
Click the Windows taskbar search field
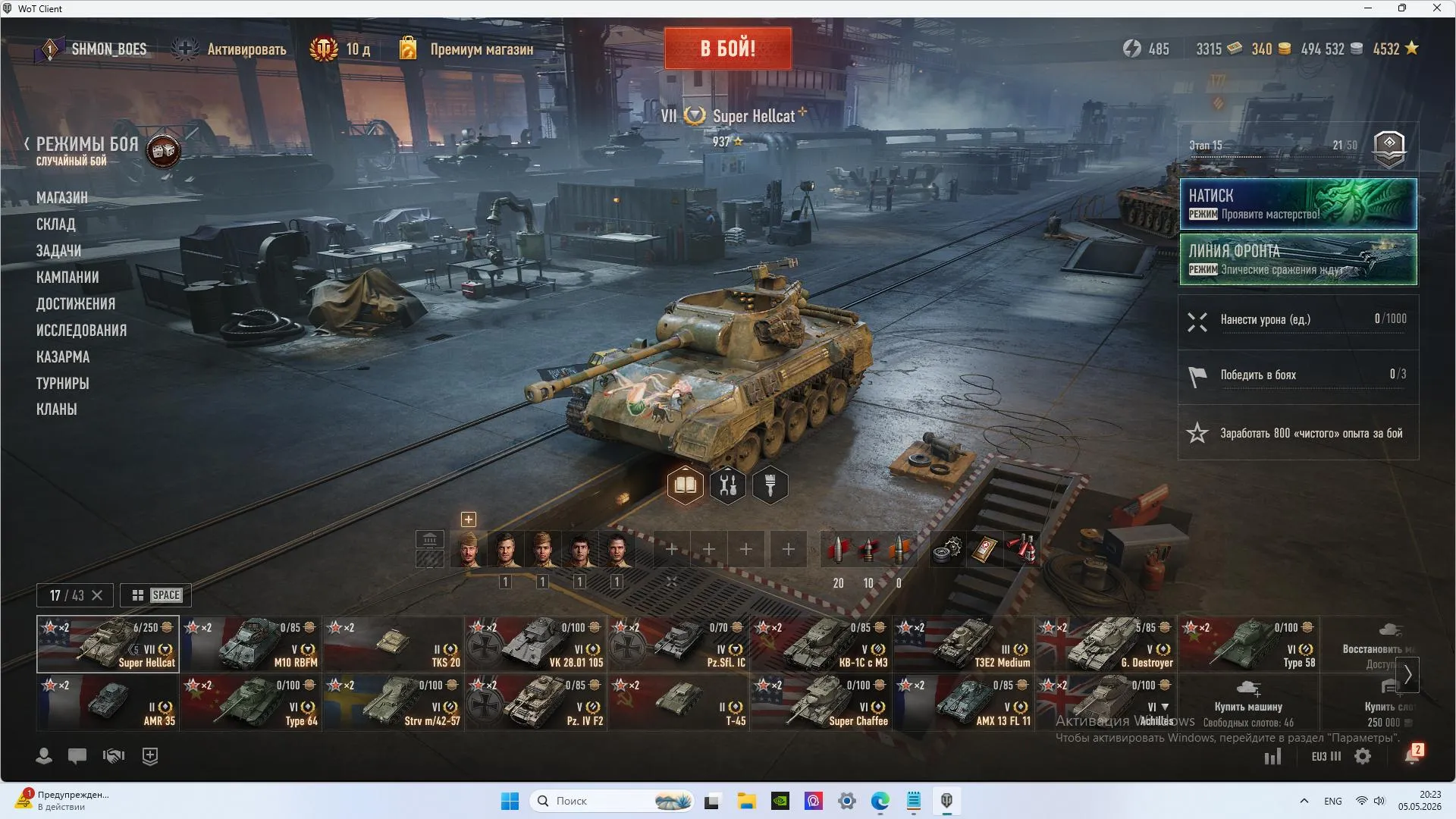613,801
